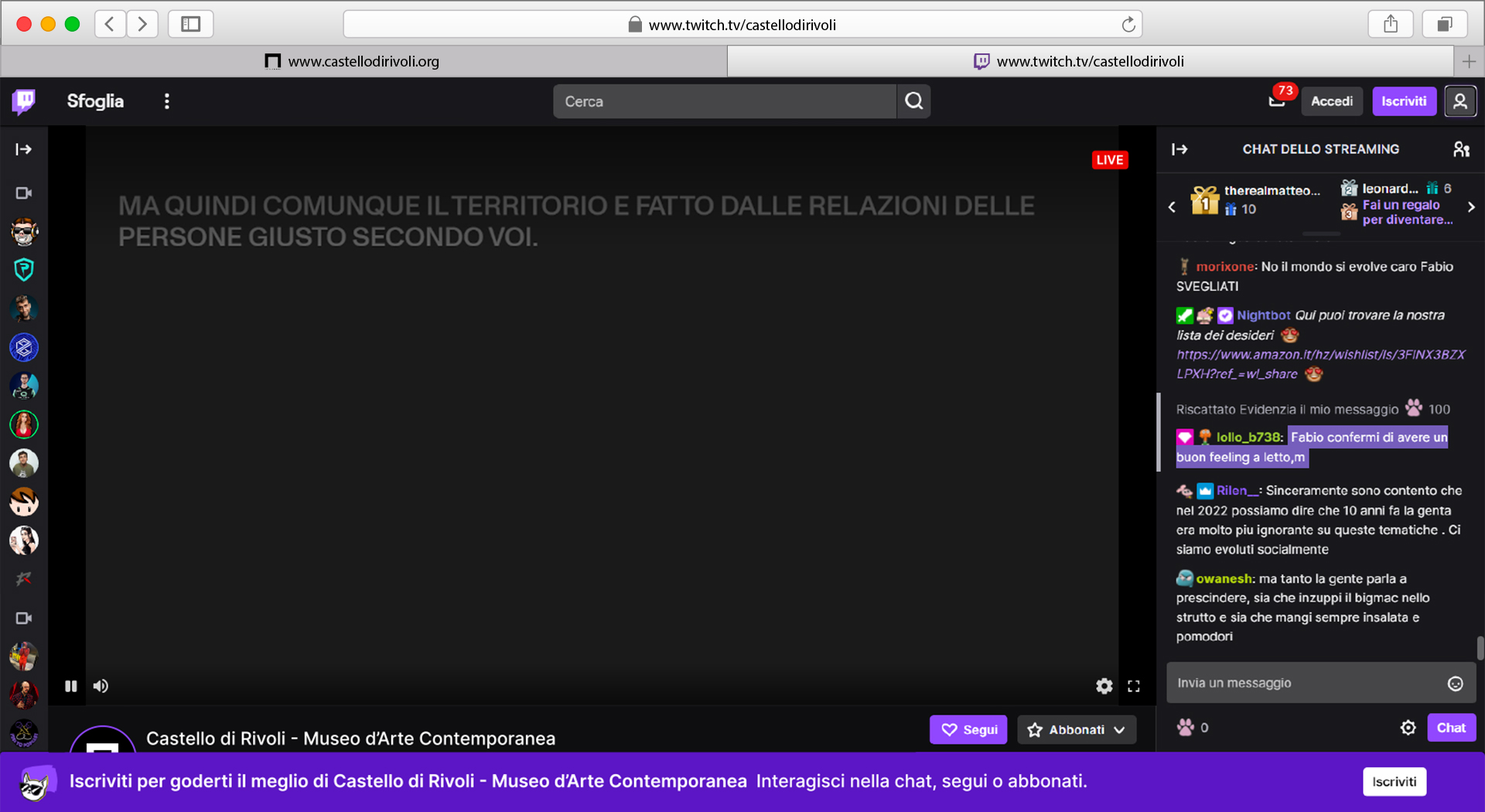Viewport: 1485px width, 812px height.
Task: Click the Accedi login button
Action: coord(1331,101)
